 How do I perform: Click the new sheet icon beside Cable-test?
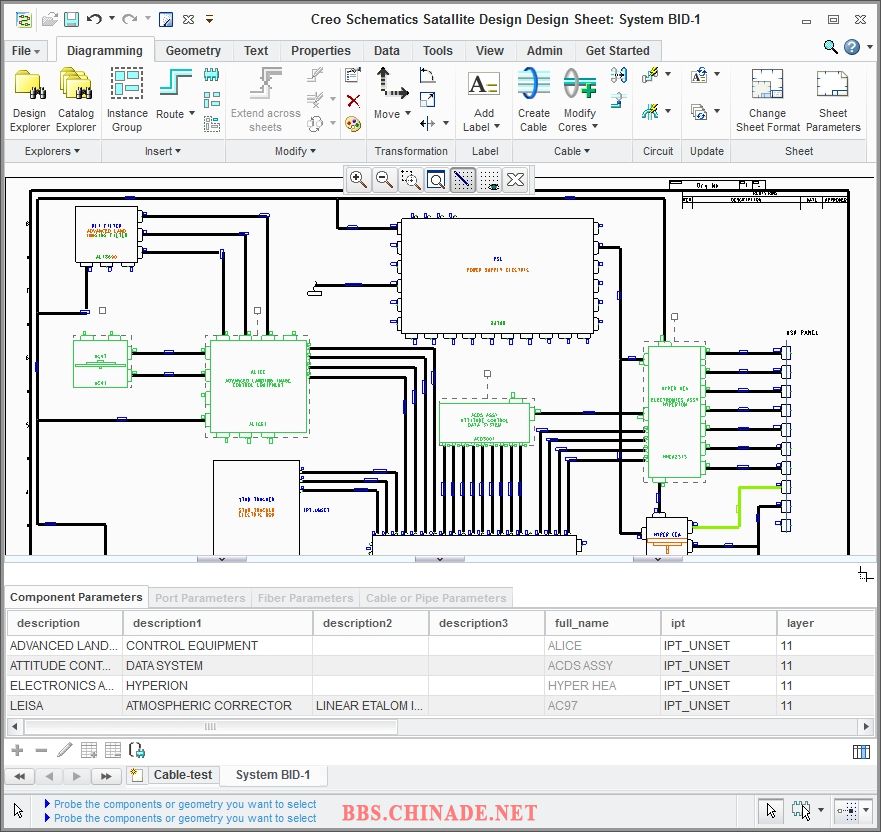pyautogui.click(x=135, y=775)
